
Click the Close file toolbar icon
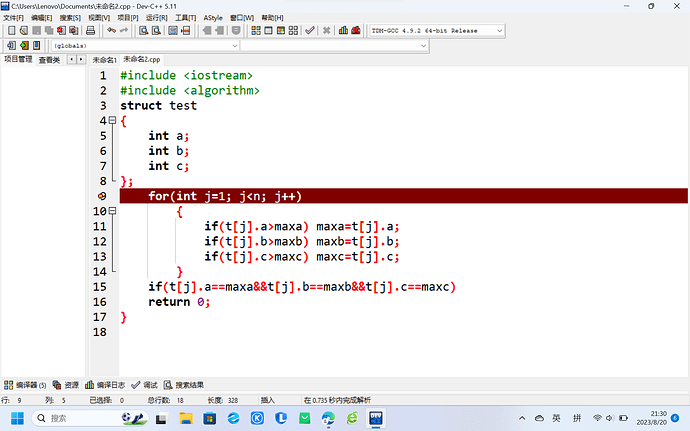(61, 30)
